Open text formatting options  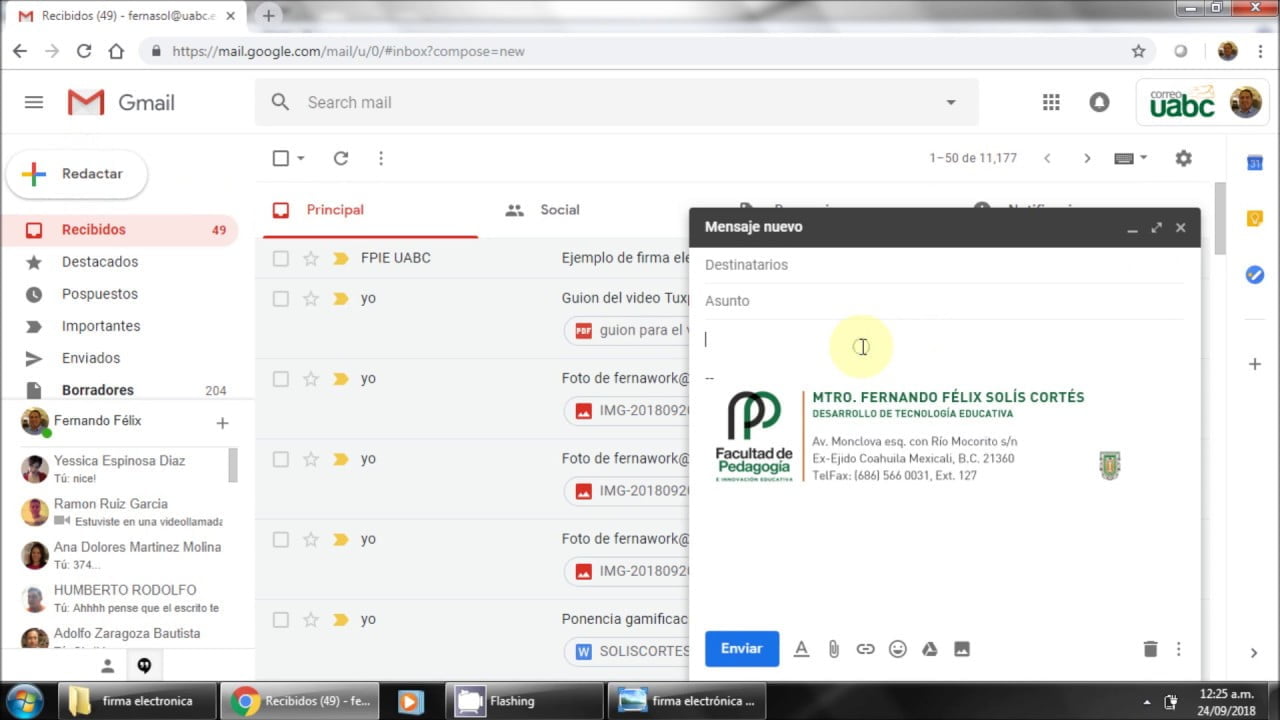801,649
